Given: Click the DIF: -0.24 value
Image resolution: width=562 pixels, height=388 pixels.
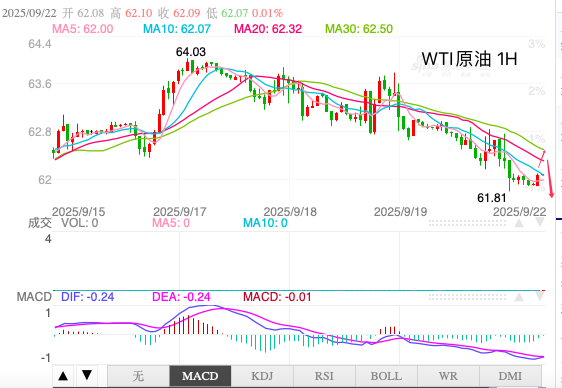Looking at the screenshot, I should [87, 297].
